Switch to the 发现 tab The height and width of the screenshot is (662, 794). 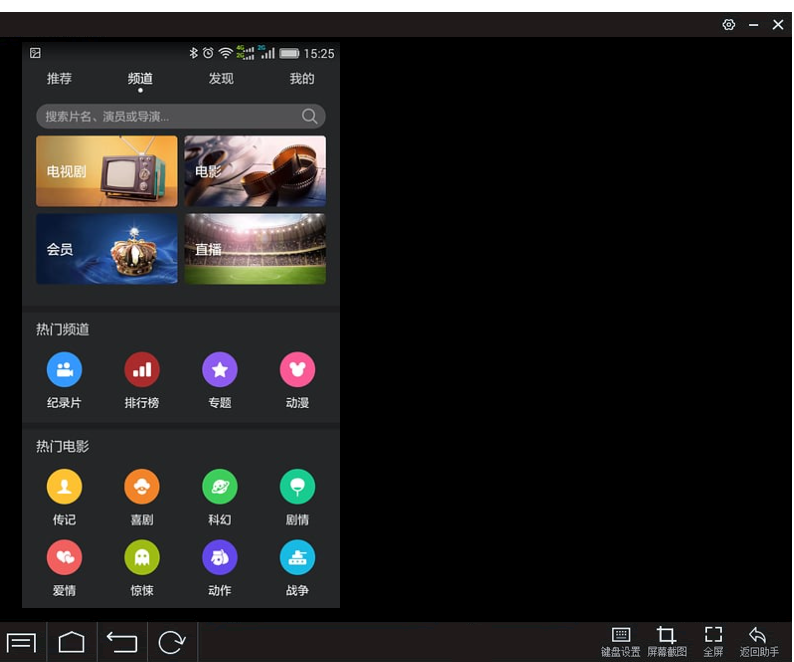tap(221, 79)
